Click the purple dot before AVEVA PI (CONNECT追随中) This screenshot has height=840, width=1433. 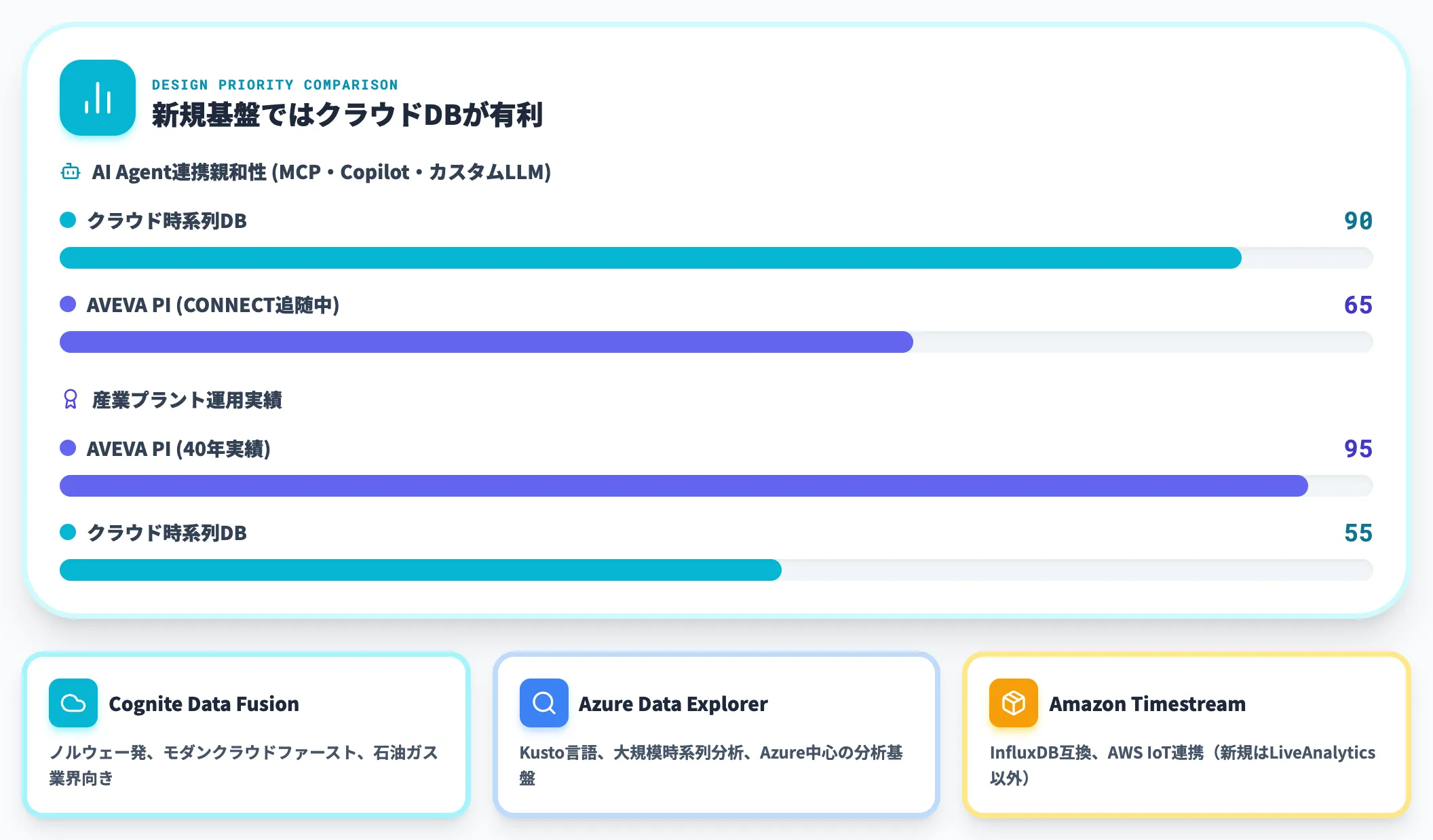tap(68, 304)
